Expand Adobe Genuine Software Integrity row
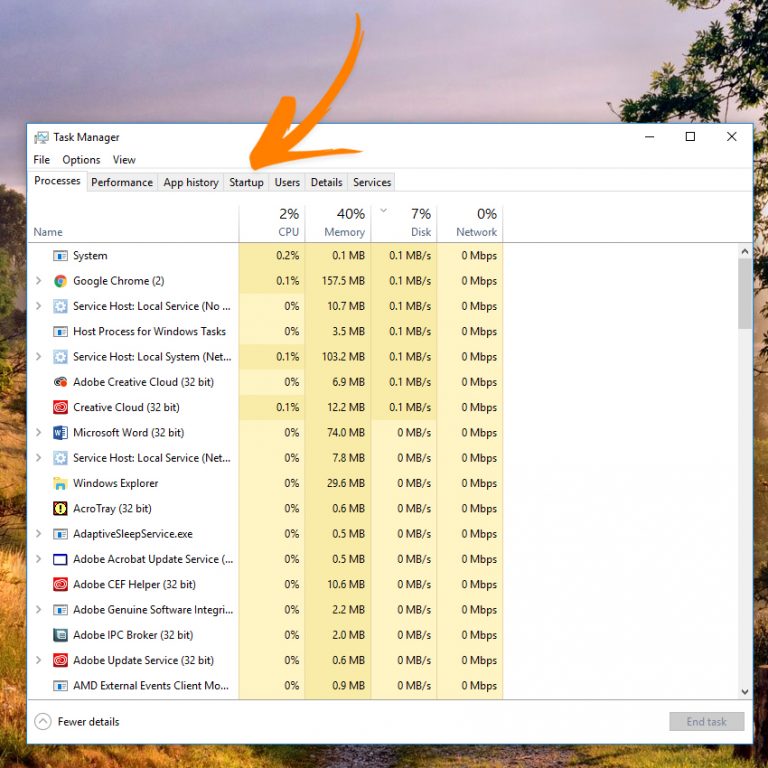This screenshot has width=768, height=768. (39, 610)
